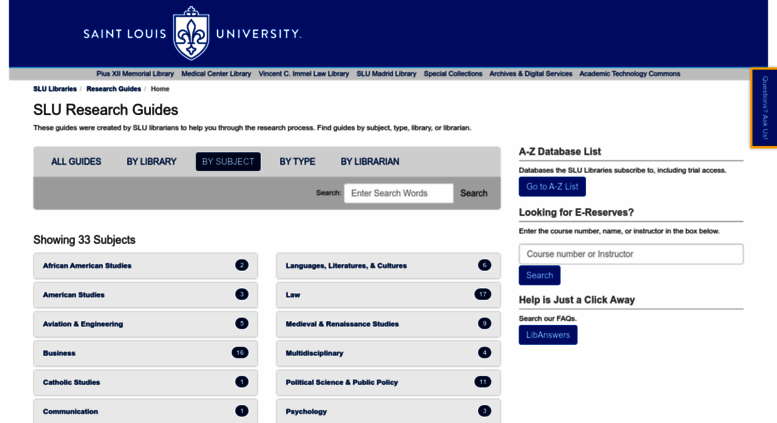Visit Special Collections page

(x=453, y=74)
